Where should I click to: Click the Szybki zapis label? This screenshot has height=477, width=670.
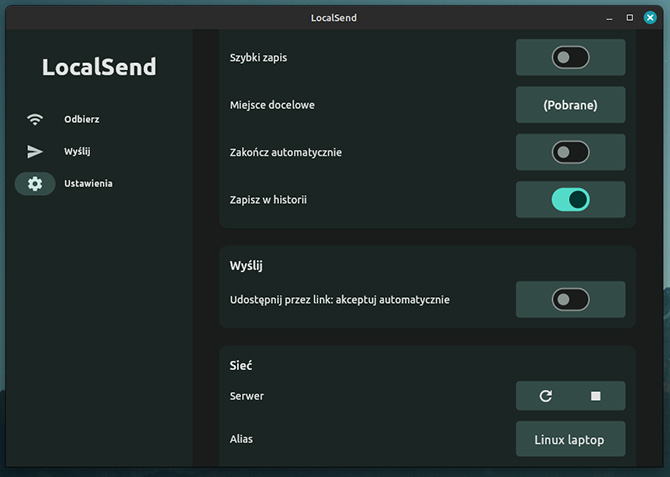[x=258, y=58]
